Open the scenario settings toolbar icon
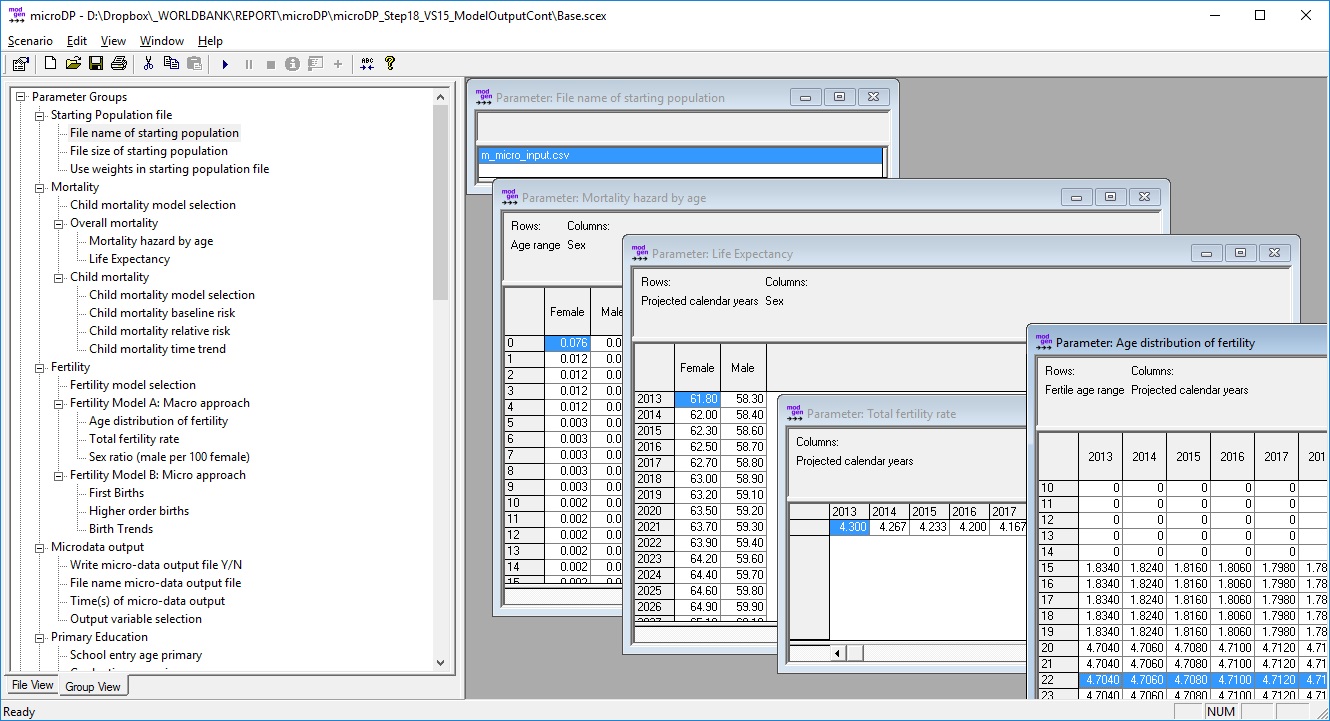 pos(20,64)
